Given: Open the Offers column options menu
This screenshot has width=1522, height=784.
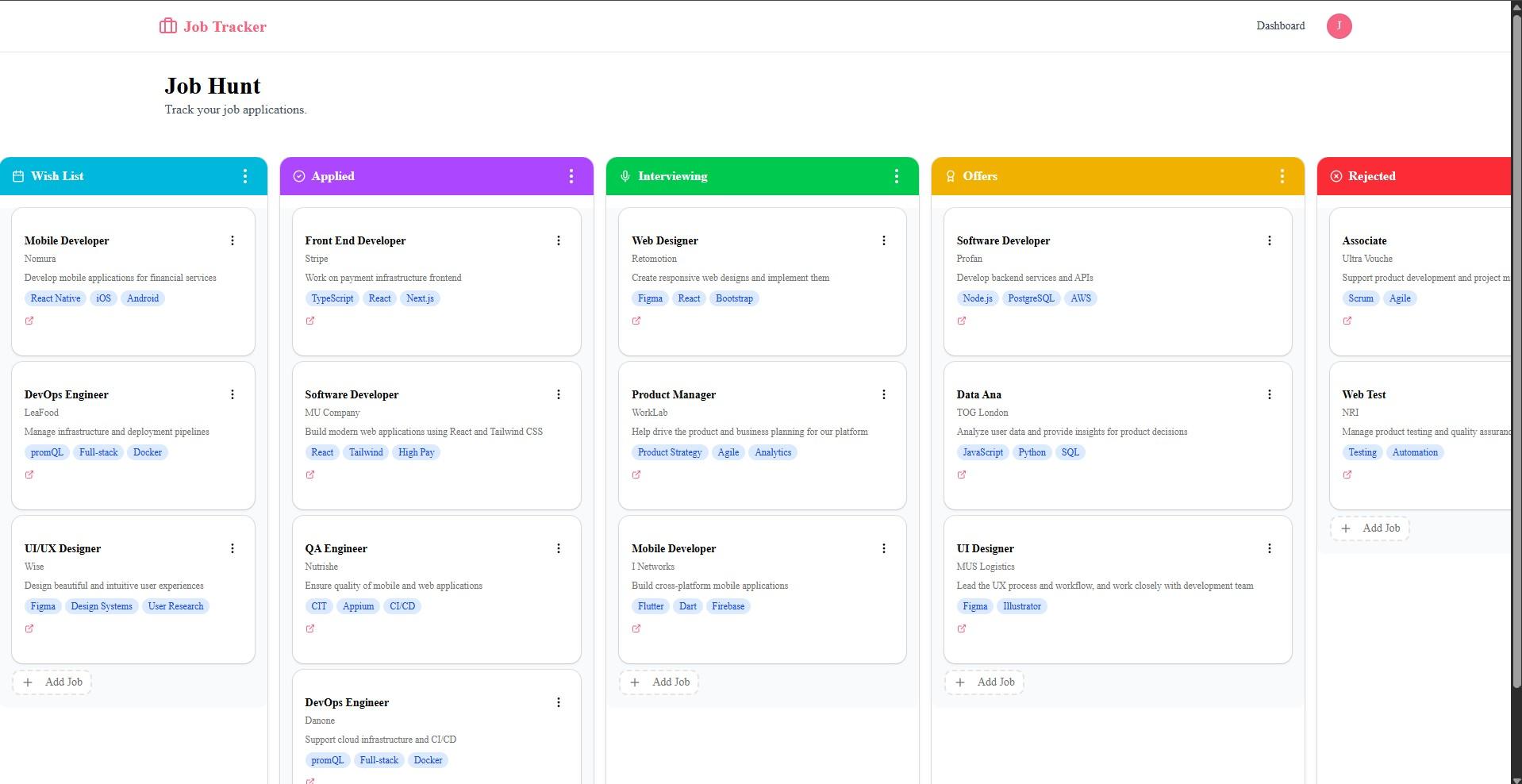Looking at the screenshot, I should [x=1282, y=176].
